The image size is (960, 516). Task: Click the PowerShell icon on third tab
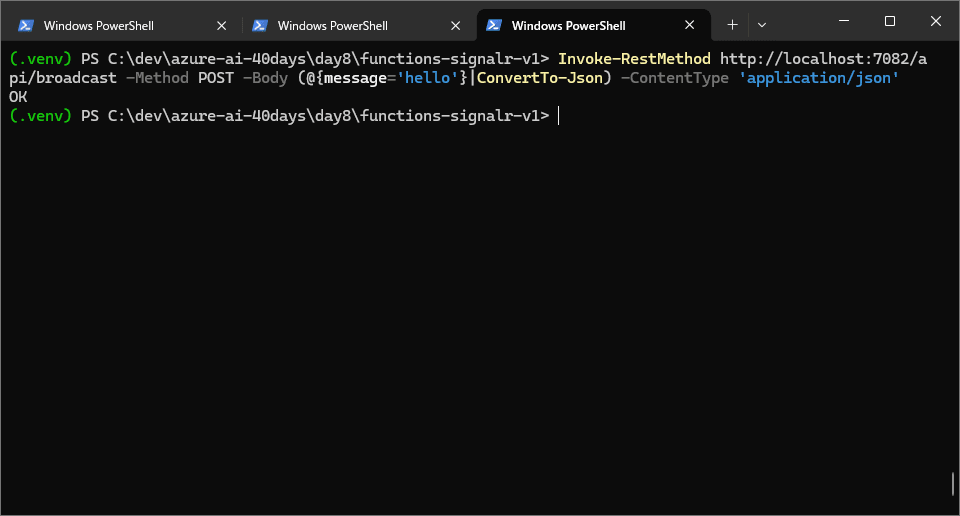click(x=493, y=25)
